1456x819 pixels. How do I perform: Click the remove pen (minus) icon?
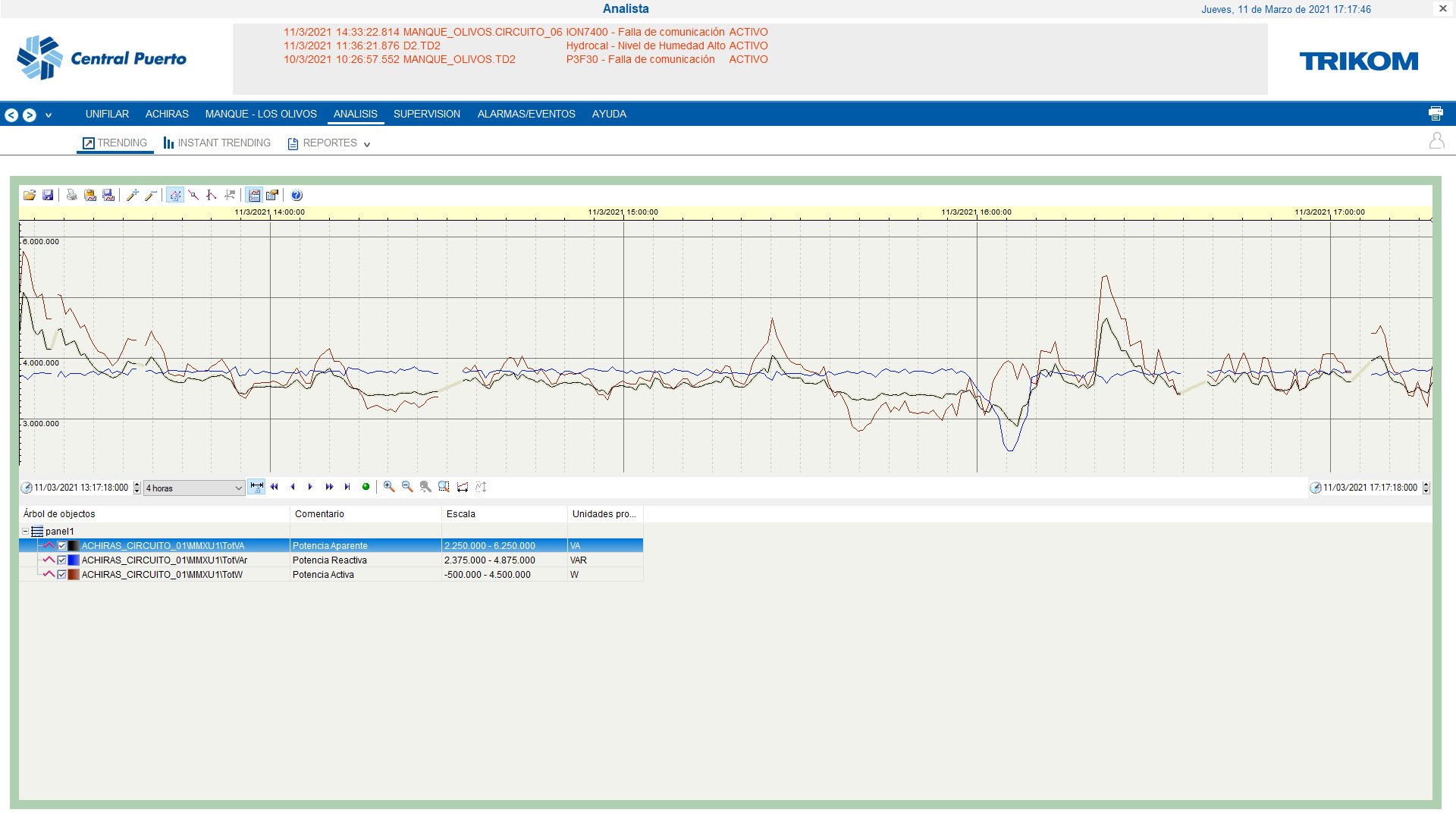[151, 195]
